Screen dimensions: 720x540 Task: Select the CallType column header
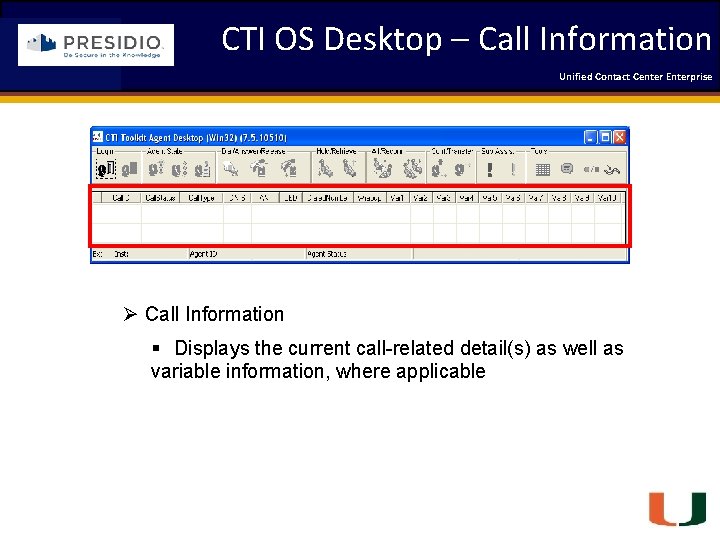[x=201, y=198]
